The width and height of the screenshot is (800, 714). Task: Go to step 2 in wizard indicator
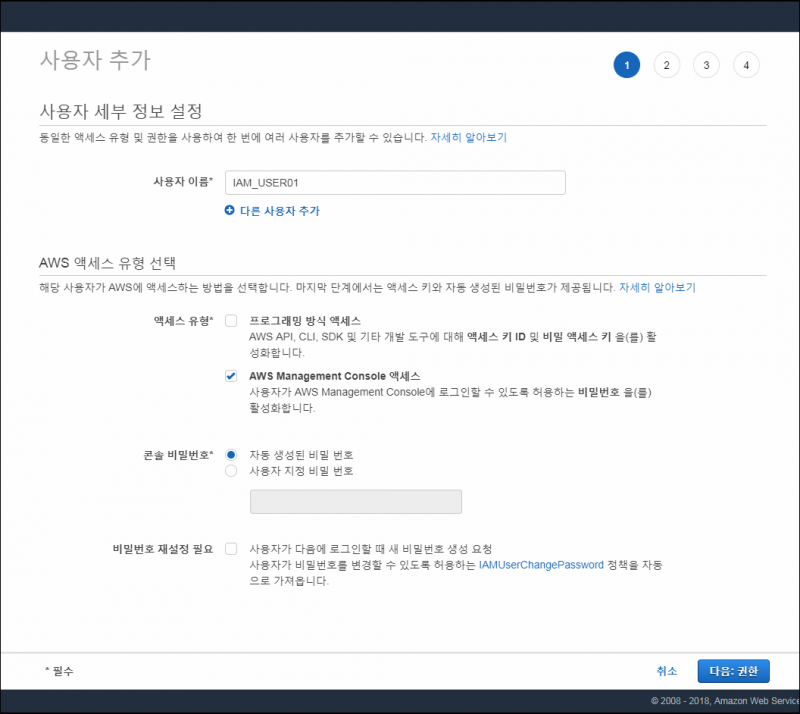666,65
